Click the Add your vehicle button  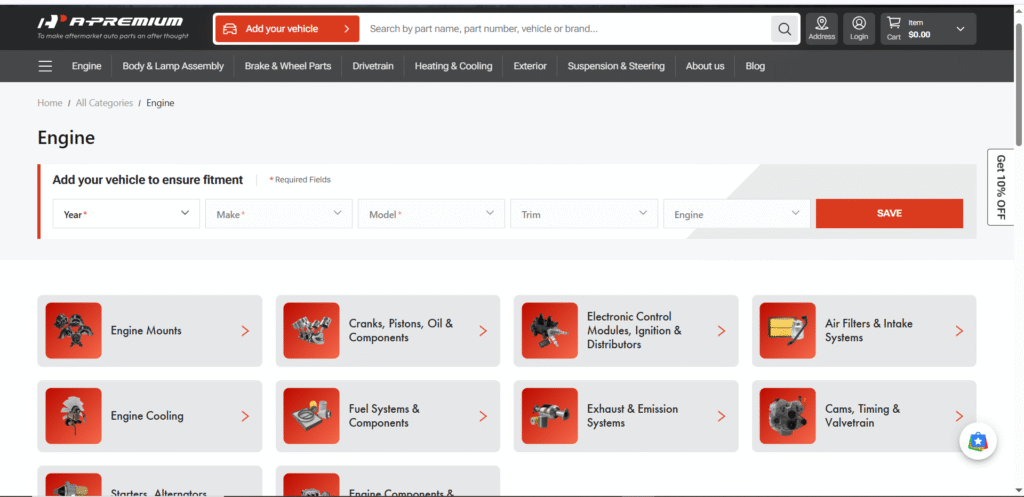(287, 29)
